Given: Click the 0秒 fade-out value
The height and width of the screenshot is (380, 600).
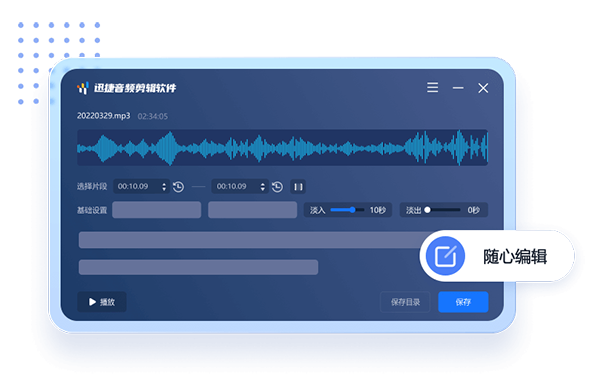Looking at the screenshot, I should tap(473, 210).
